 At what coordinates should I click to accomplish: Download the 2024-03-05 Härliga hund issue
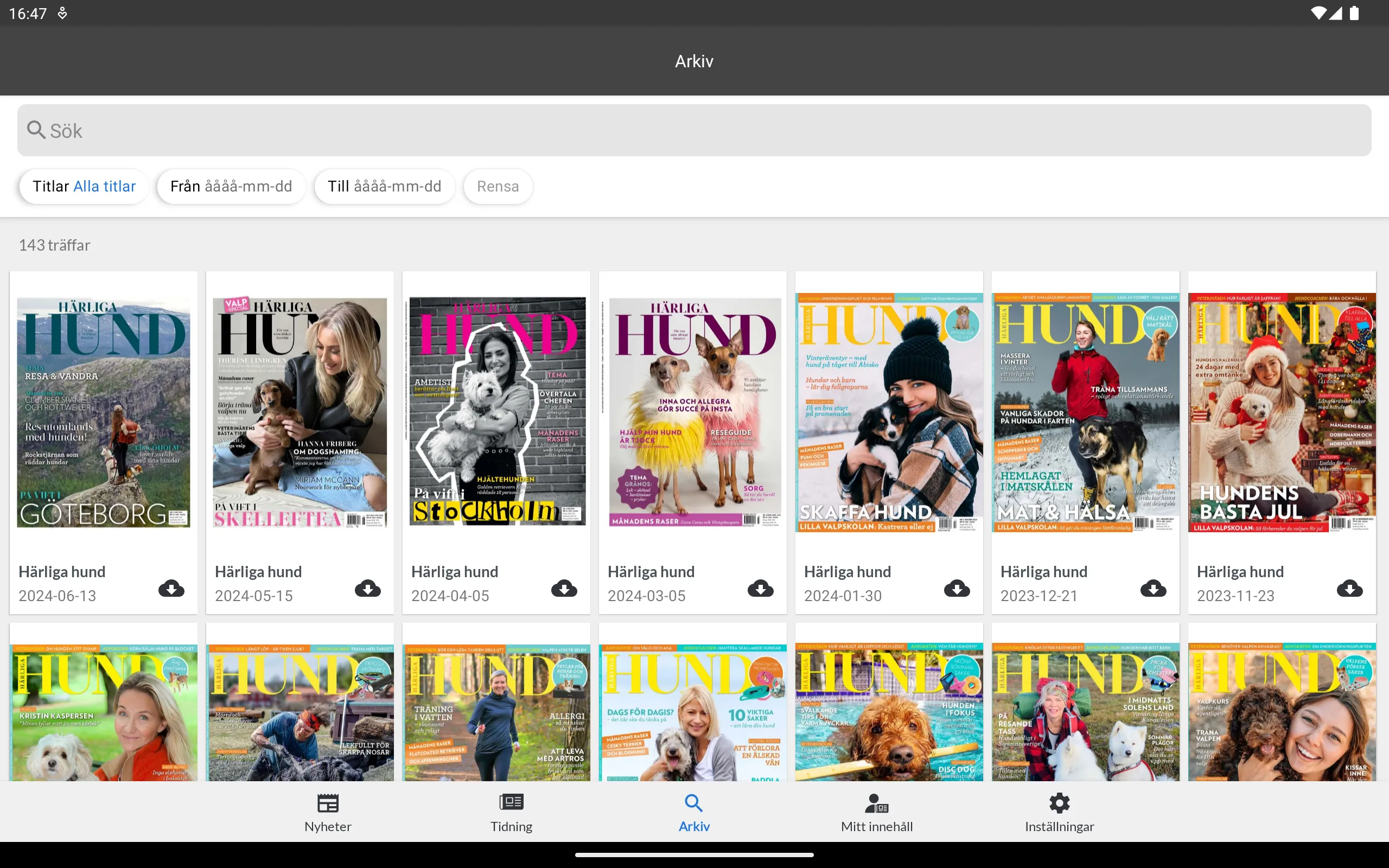click(x=761, y=588)
